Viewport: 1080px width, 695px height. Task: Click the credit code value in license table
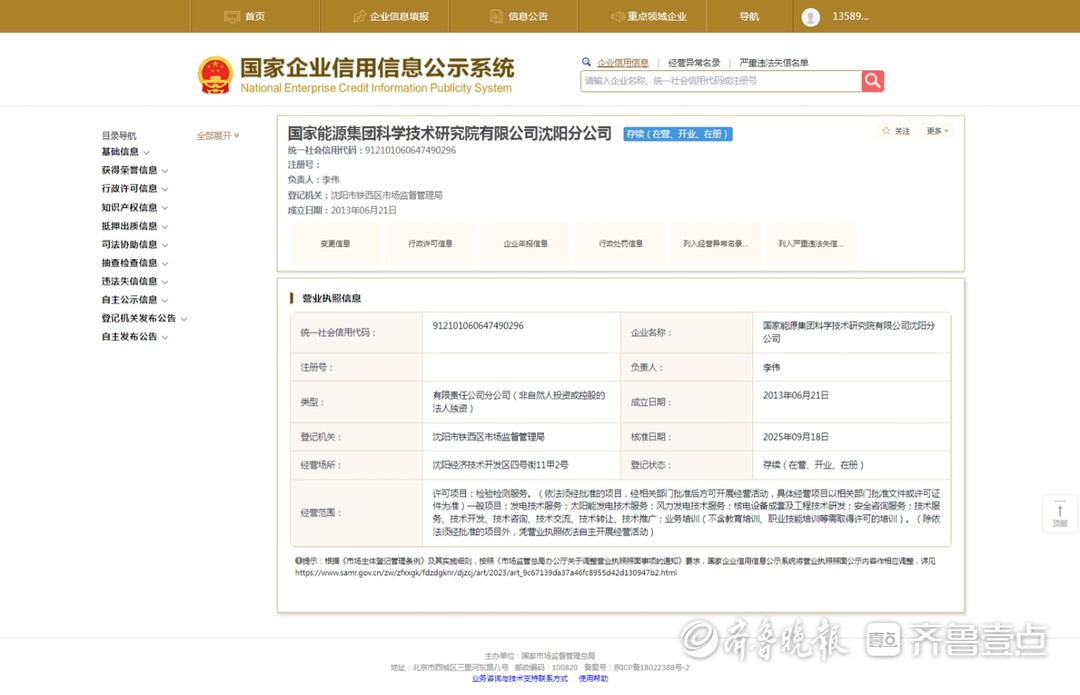[478, 326]
